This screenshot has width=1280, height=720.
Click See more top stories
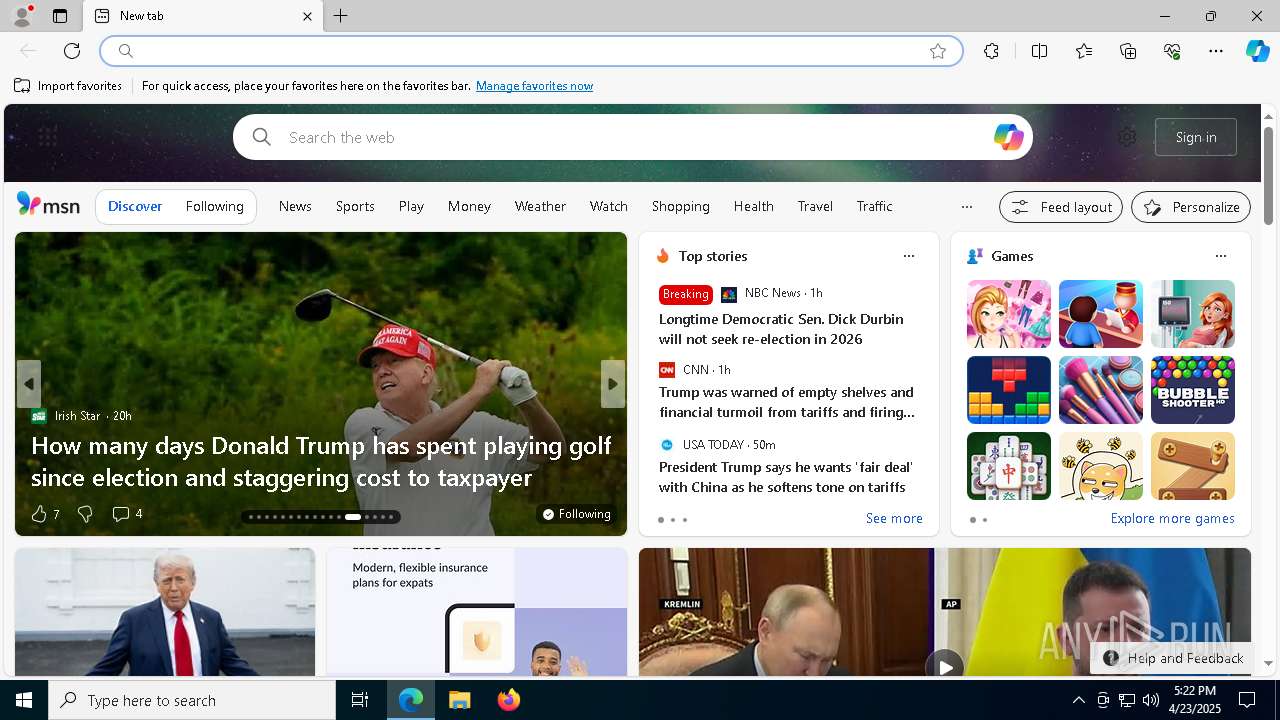894,518
